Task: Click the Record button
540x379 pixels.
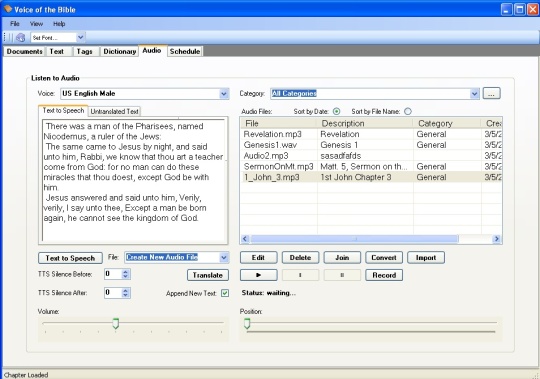Action: point(384,275)
